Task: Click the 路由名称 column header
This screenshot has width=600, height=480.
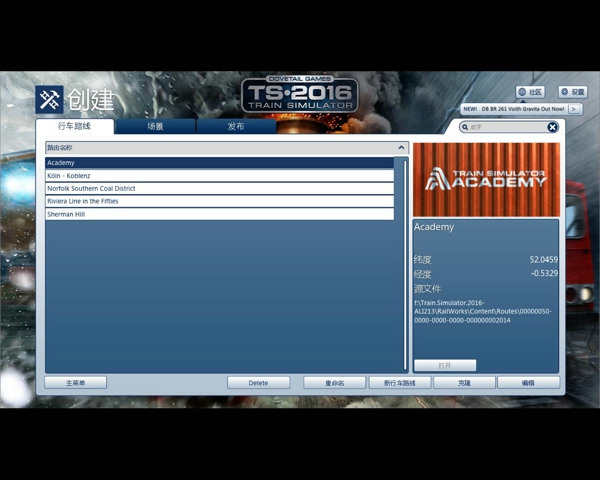Action: (x=227, y=147)
